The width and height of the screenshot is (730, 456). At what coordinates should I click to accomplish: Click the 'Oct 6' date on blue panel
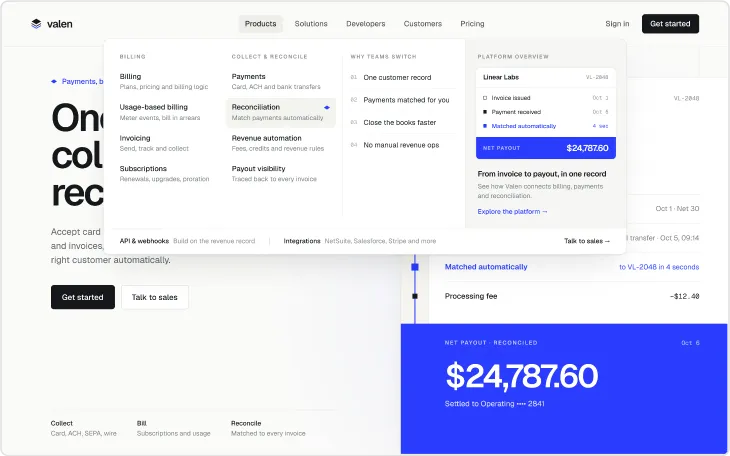pyautogui.click(x=690, y=343)
